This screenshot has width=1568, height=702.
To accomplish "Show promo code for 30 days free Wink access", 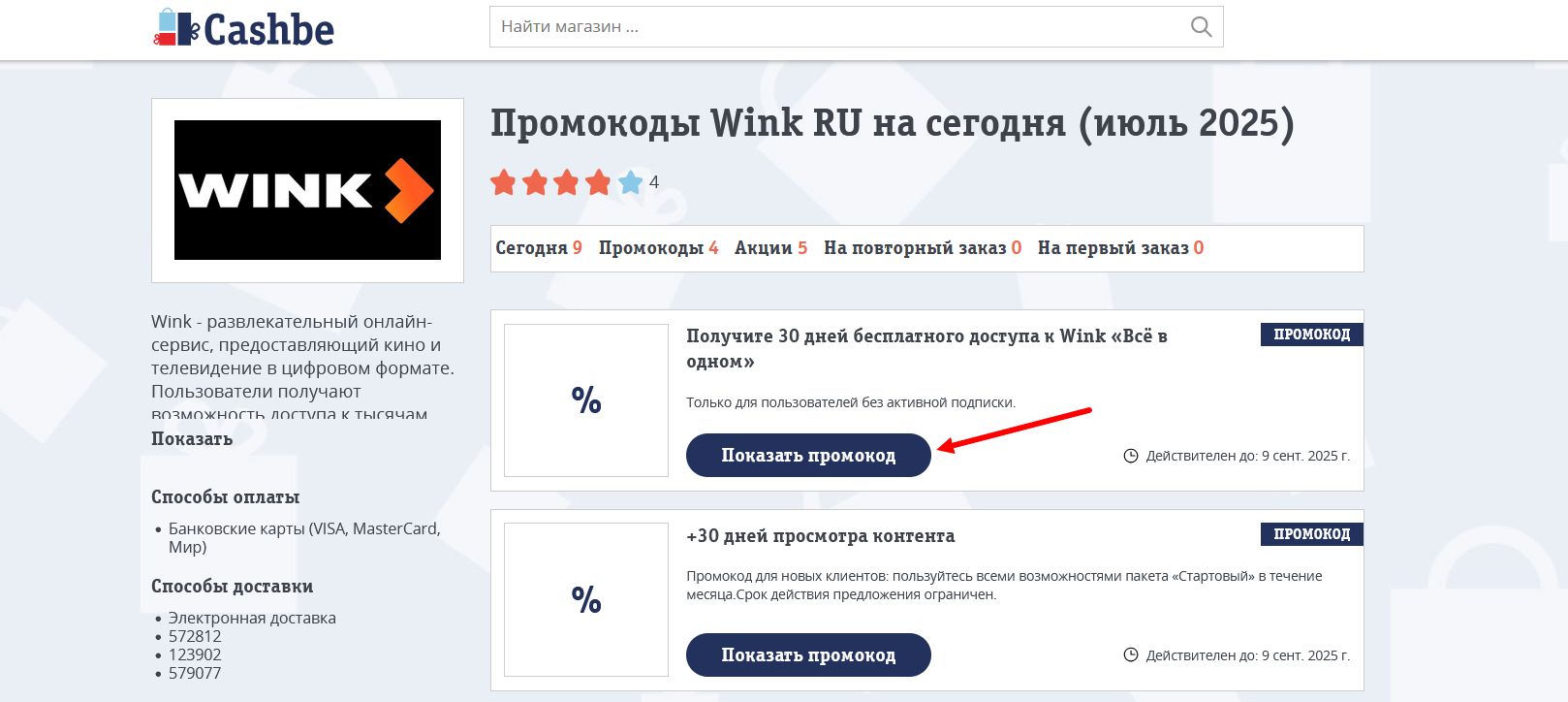I will pos(808,455).
